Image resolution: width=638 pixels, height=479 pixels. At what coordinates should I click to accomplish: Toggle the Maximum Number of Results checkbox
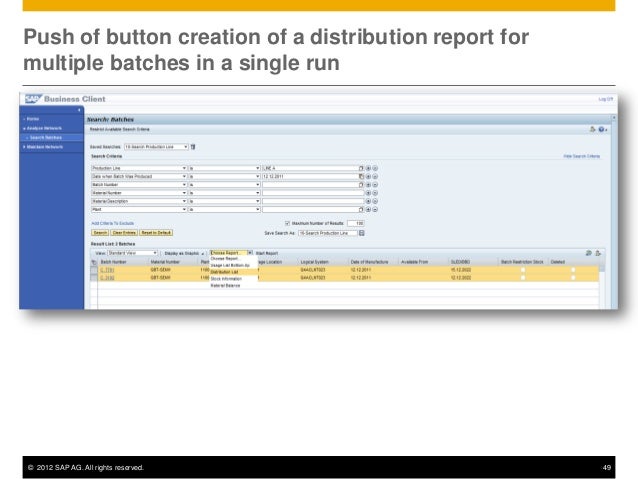[288, 222]
